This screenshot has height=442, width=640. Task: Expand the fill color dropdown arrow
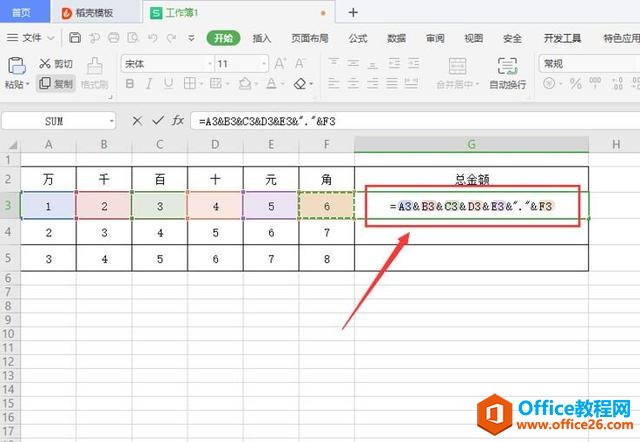[256, 84]
